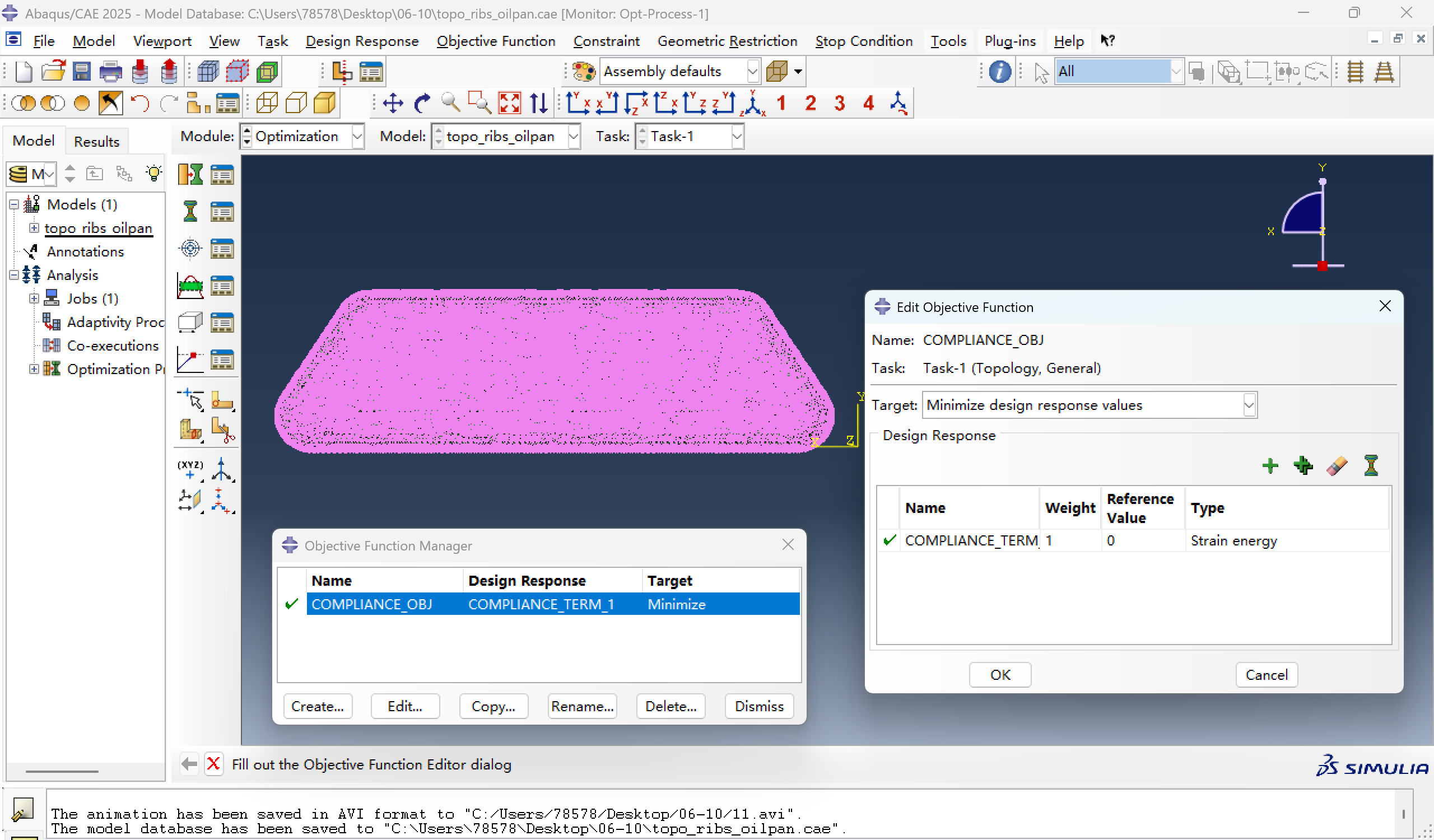Toggle checkmark beside COMPLIANCE_OBJ in manager

(292, 604)
